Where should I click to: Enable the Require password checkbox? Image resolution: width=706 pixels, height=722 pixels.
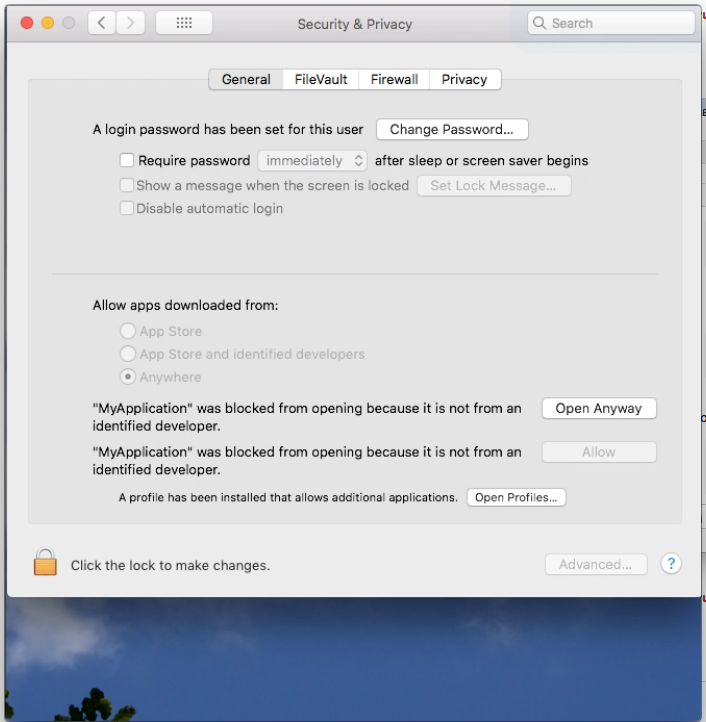[127, 160]
